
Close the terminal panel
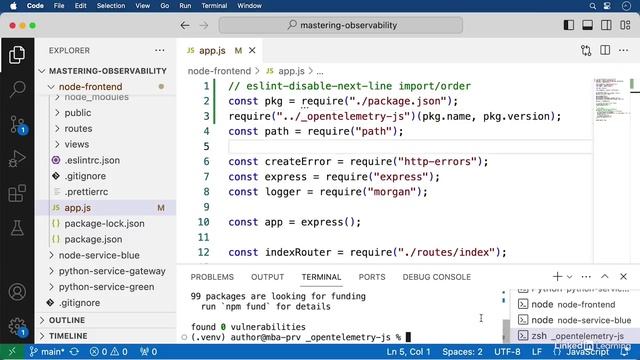(623, 277)
